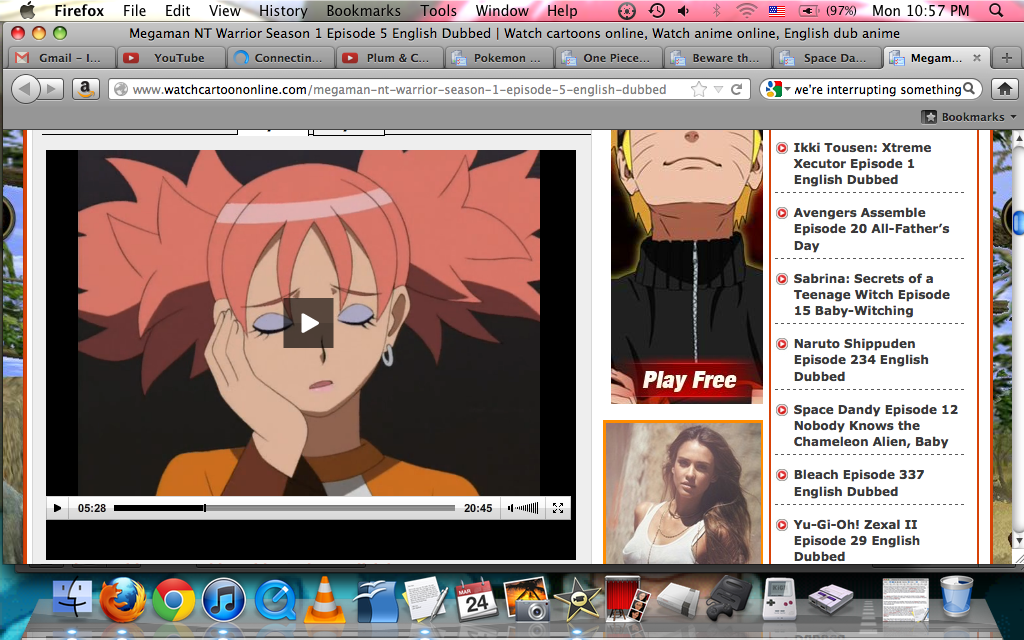This screenshot has height=640, width=1024.
Task: Open Finder from the Dock
Action: click(x=72, y=598)
